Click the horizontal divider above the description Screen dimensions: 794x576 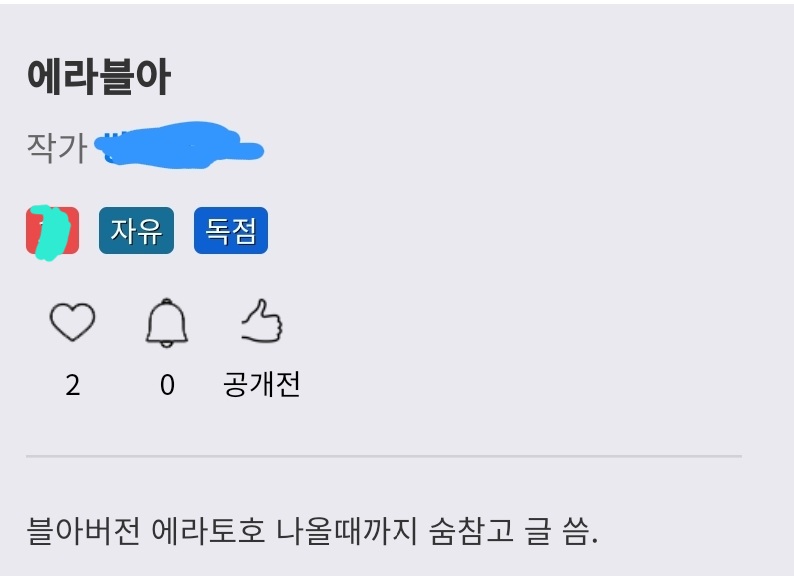pos(384,456)
